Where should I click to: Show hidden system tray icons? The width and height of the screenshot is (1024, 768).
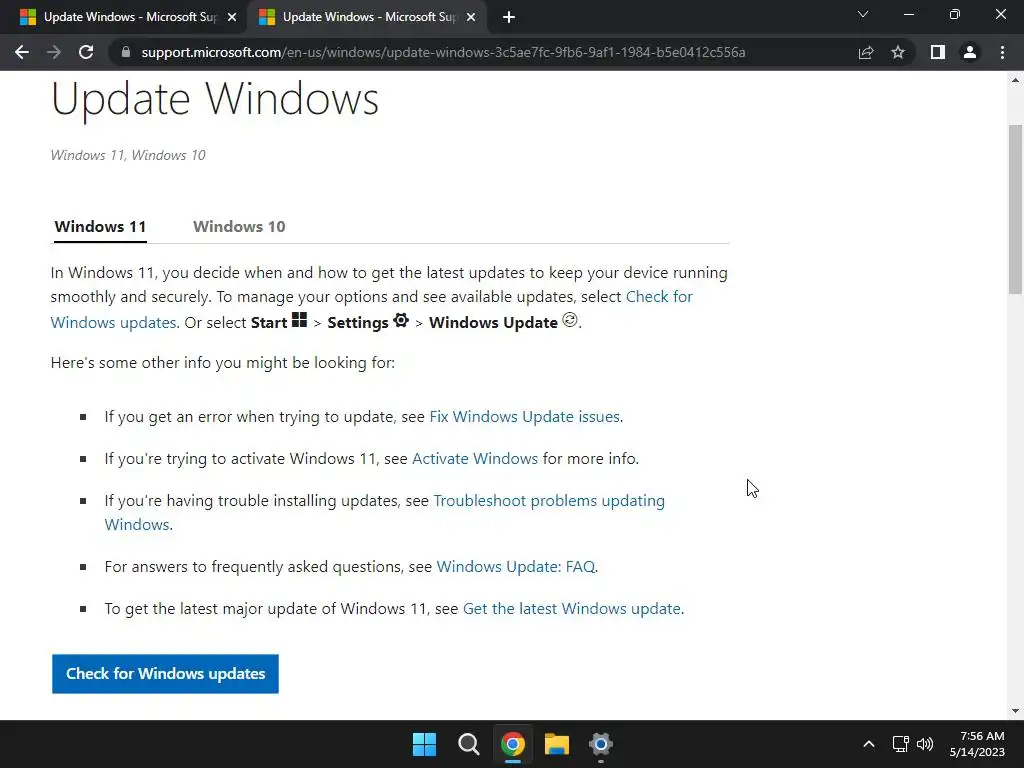pos(869,744)
